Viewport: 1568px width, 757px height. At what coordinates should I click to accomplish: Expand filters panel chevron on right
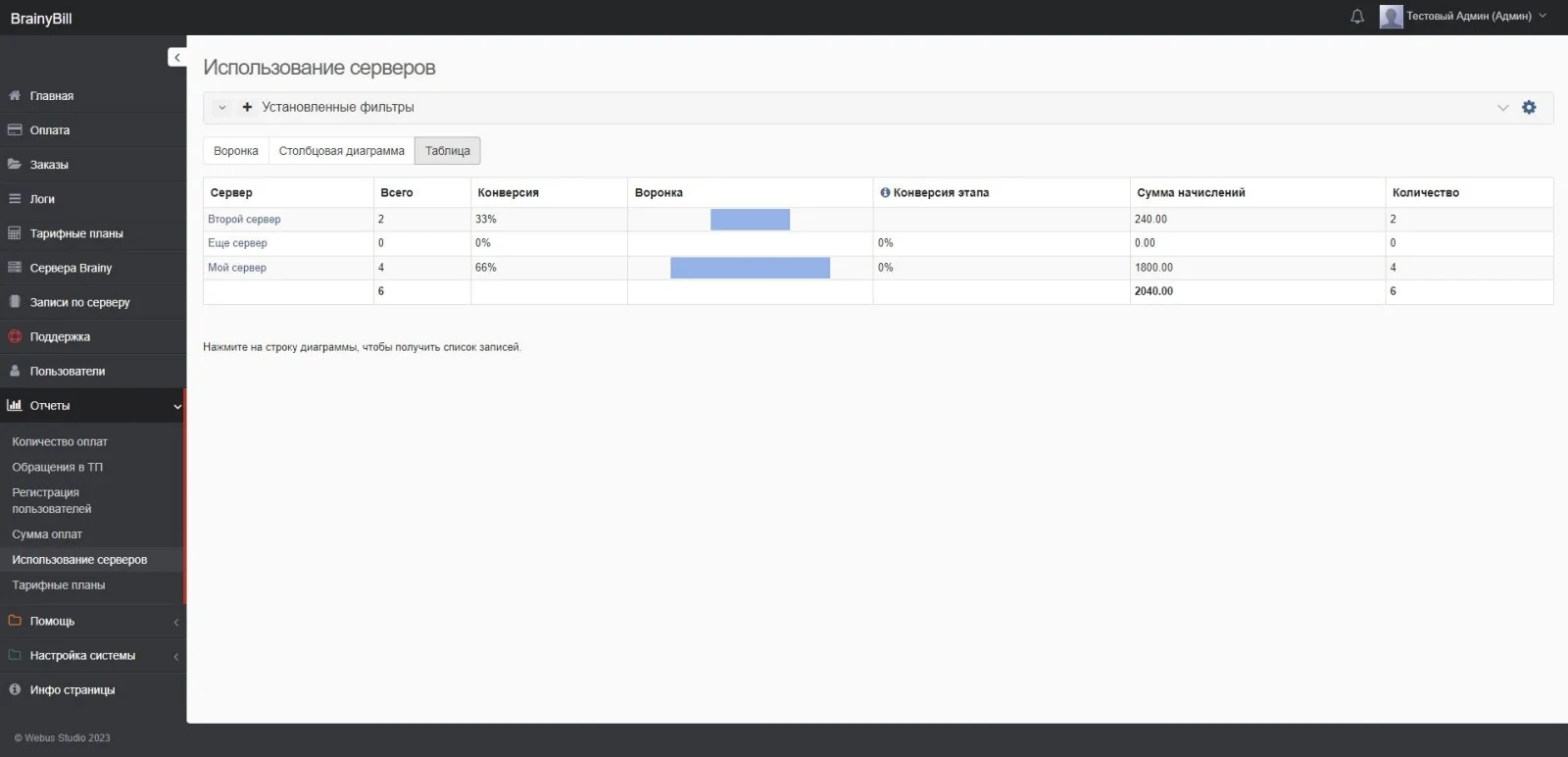[x=1502, y=108]
